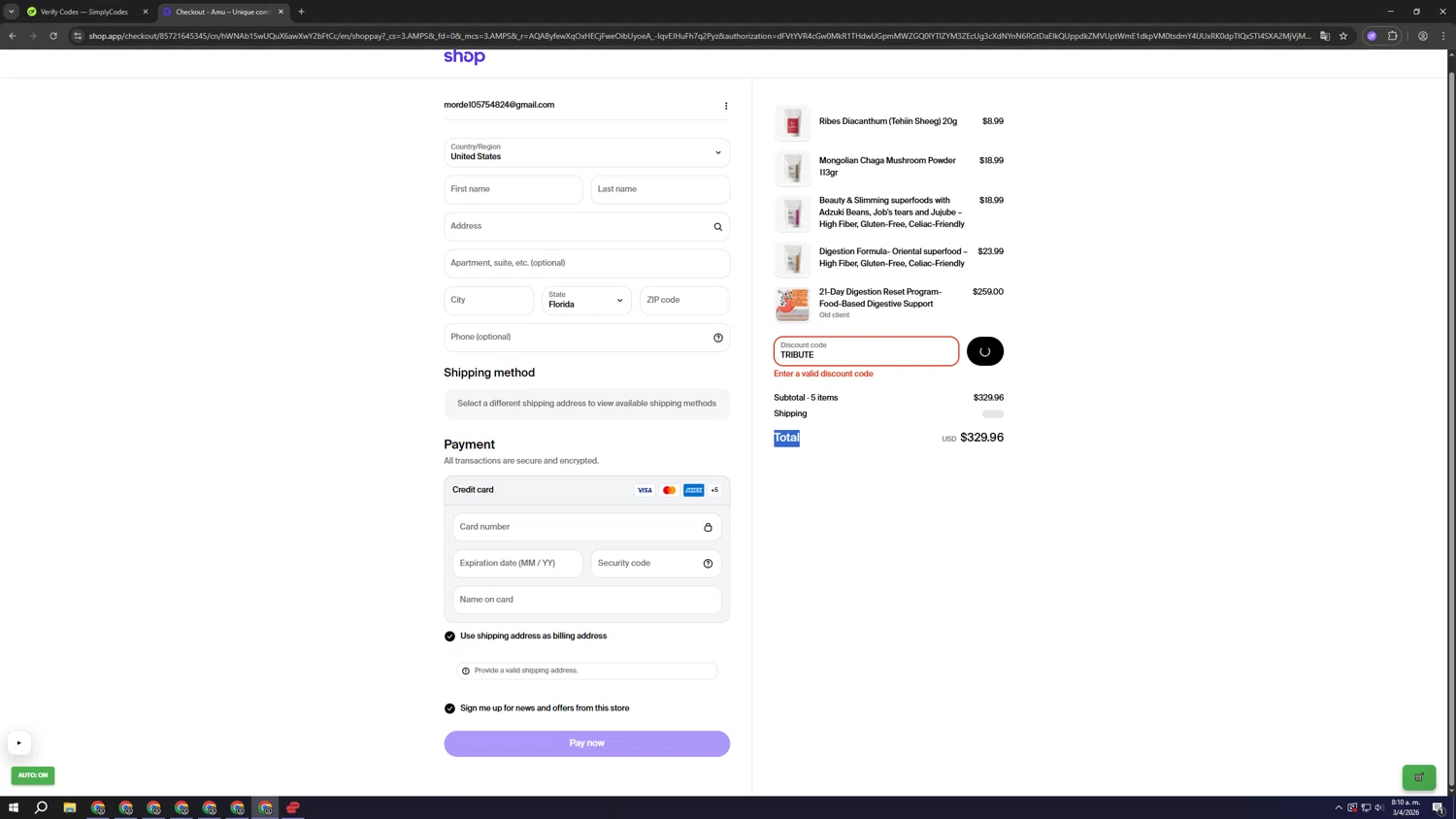Viewport: 1456px width, 819px height.
Task: Click the Shop logo at top
Action: coord(464,57)
